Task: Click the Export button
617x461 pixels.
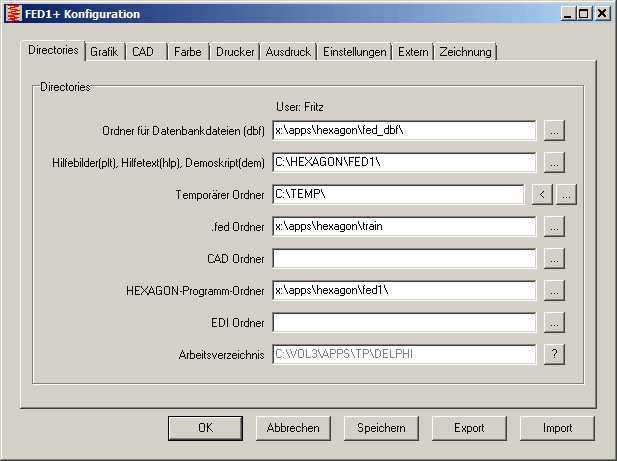Action: [x=469, y=428]
